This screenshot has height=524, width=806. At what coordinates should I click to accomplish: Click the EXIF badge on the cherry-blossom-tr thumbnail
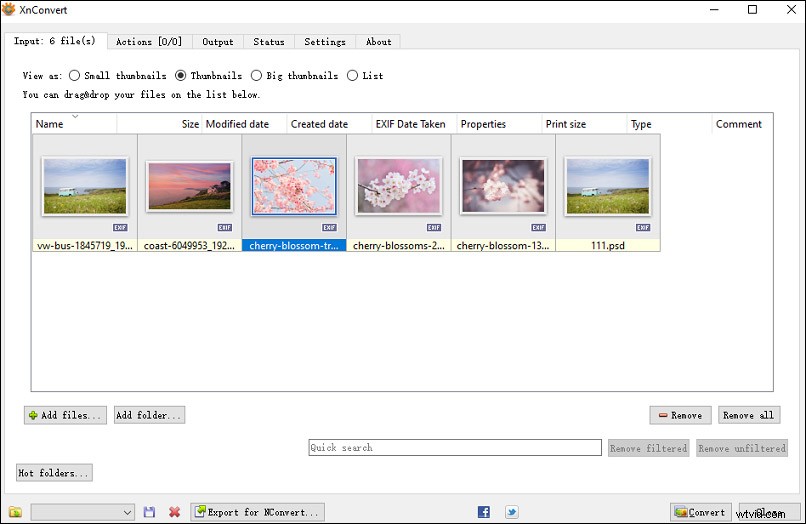329,227
